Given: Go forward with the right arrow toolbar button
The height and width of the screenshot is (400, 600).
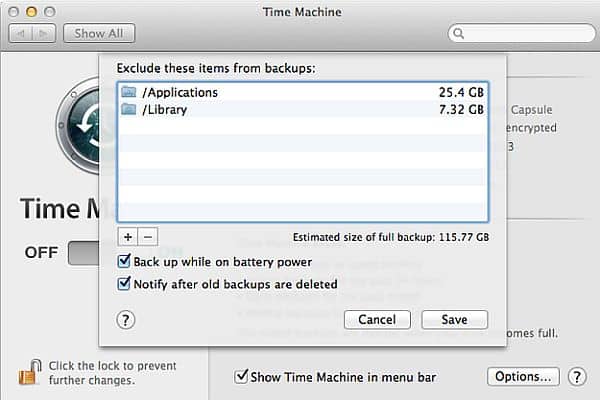Looking at the screenshot, I should [44, 33].
